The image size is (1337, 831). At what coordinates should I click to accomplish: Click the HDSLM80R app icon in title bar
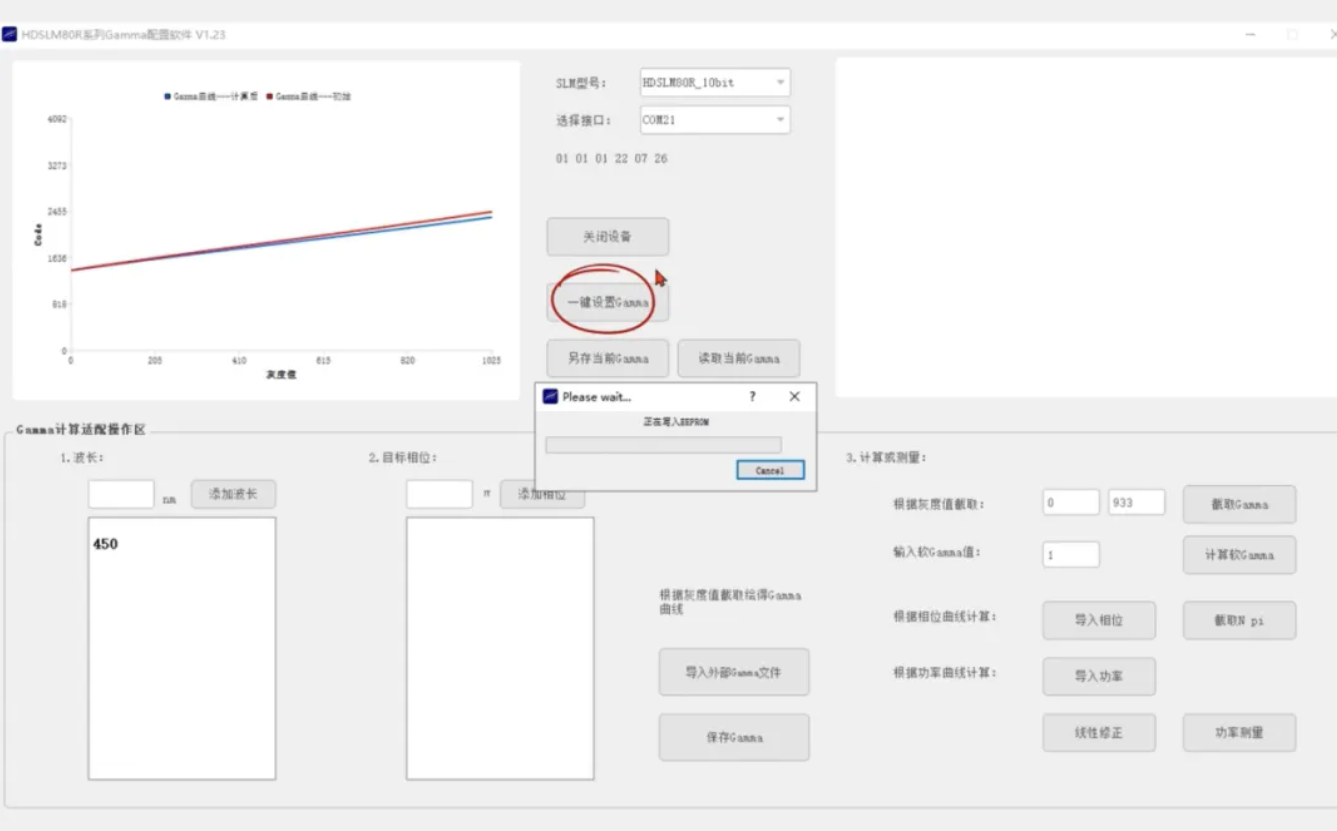coord(9,35)
